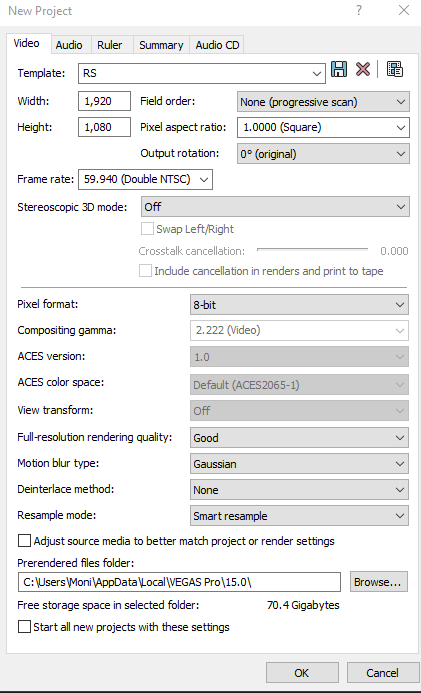Select the Video tab
Viewport: 421px width, 693px height.
27,43
